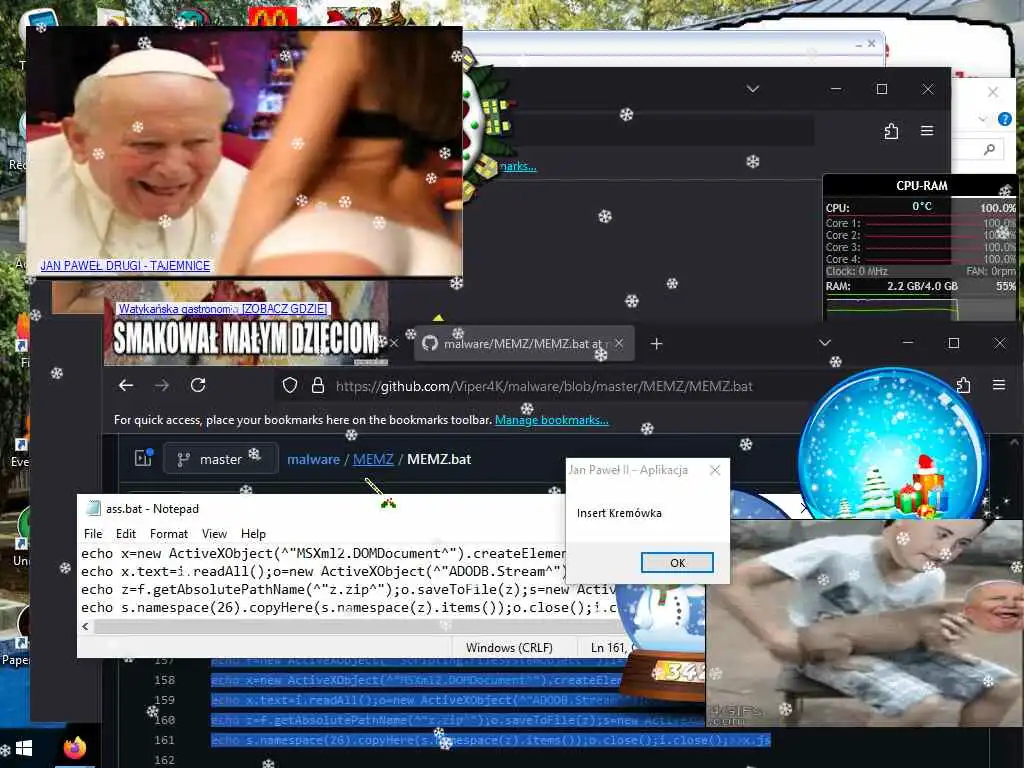This screenshot has width=1024, height=768.
Task: Click Windows (CRLF) in Notepad status bar
Action: click(509, 647)
